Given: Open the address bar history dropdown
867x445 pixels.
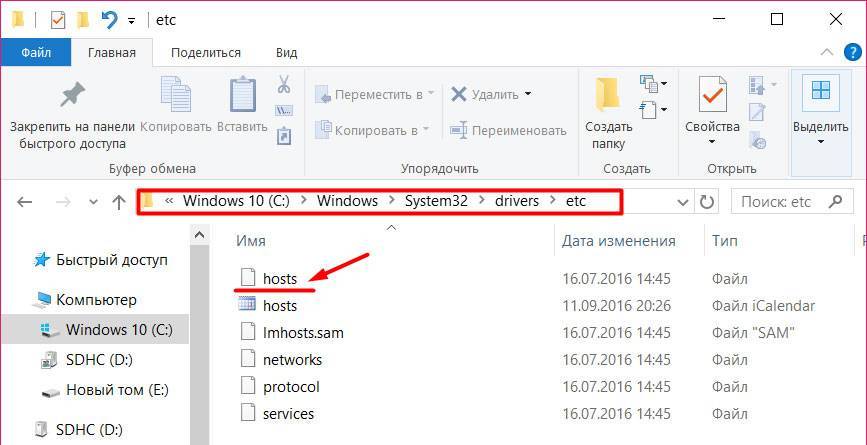Looking at the screenshot, I should 683,202.
